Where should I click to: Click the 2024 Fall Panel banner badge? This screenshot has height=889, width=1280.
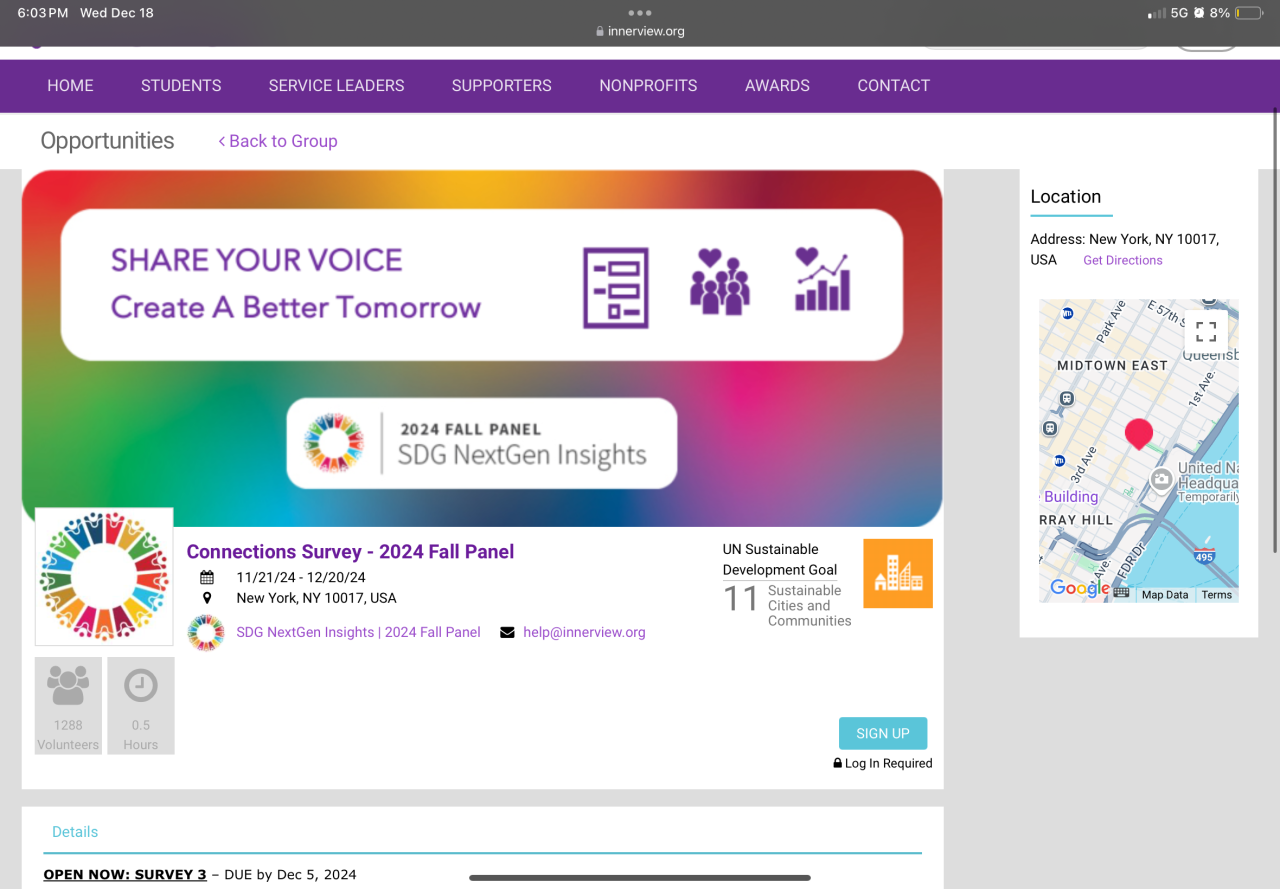tap(482, 443)
